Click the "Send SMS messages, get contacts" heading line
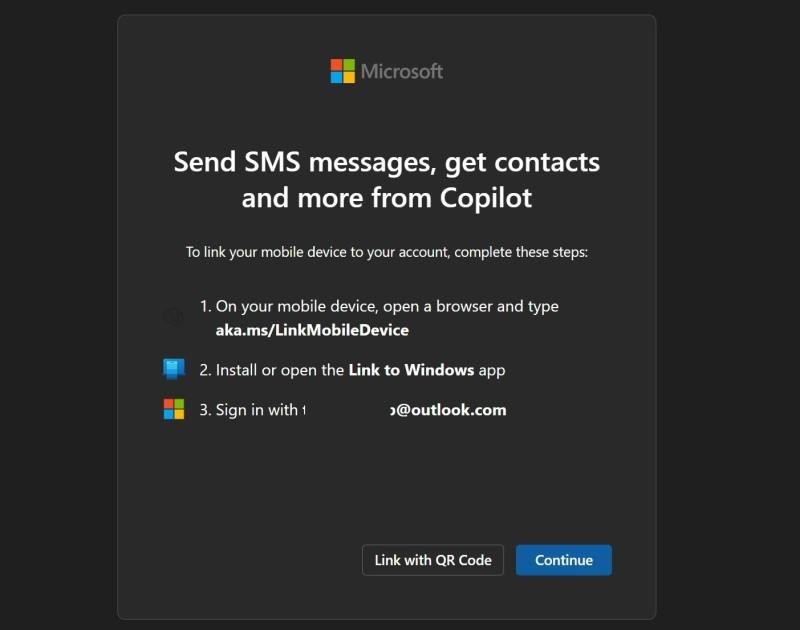Viewport: 800px width, 630px height. [387, 161]
